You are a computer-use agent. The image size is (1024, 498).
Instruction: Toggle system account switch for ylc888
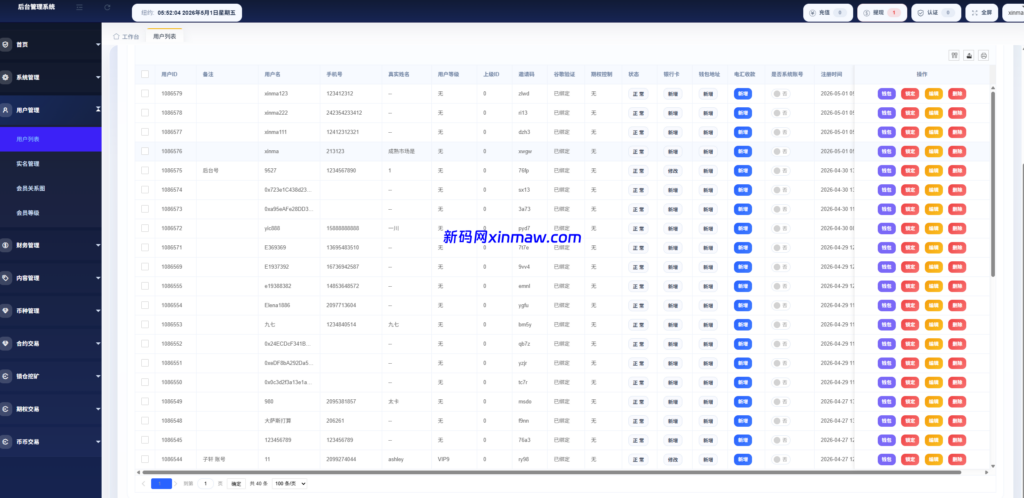[780, 228]
